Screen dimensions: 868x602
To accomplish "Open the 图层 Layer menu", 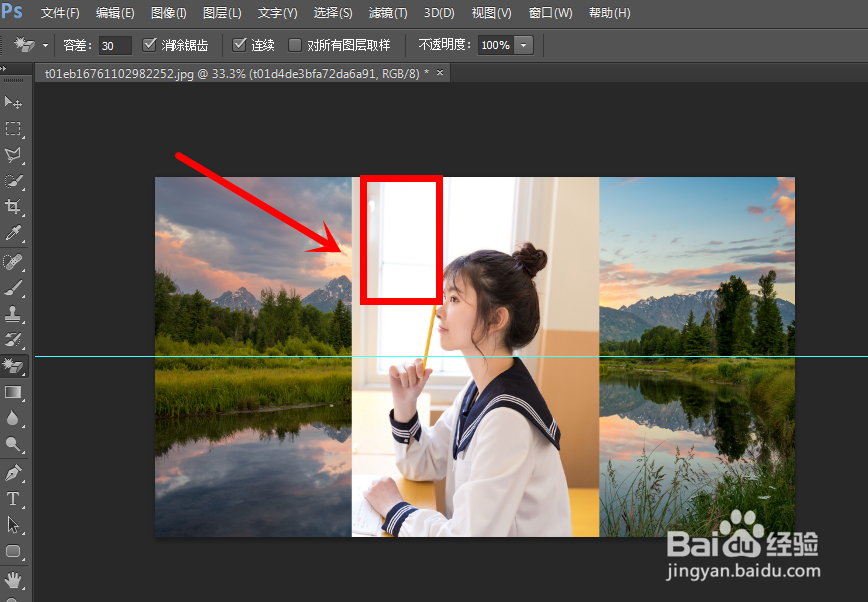I will (x=222, y=13).
